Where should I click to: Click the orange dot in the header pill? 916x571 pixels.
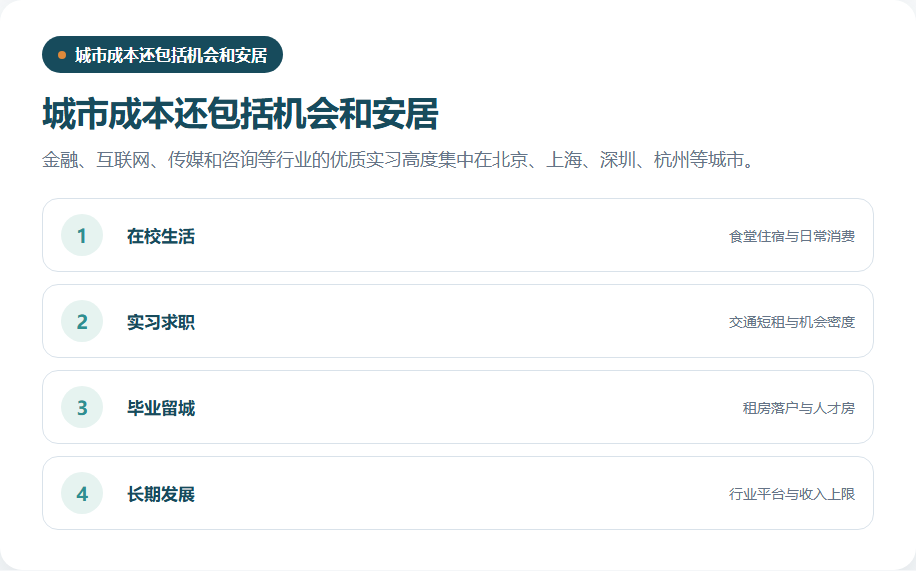pos(62,55)
